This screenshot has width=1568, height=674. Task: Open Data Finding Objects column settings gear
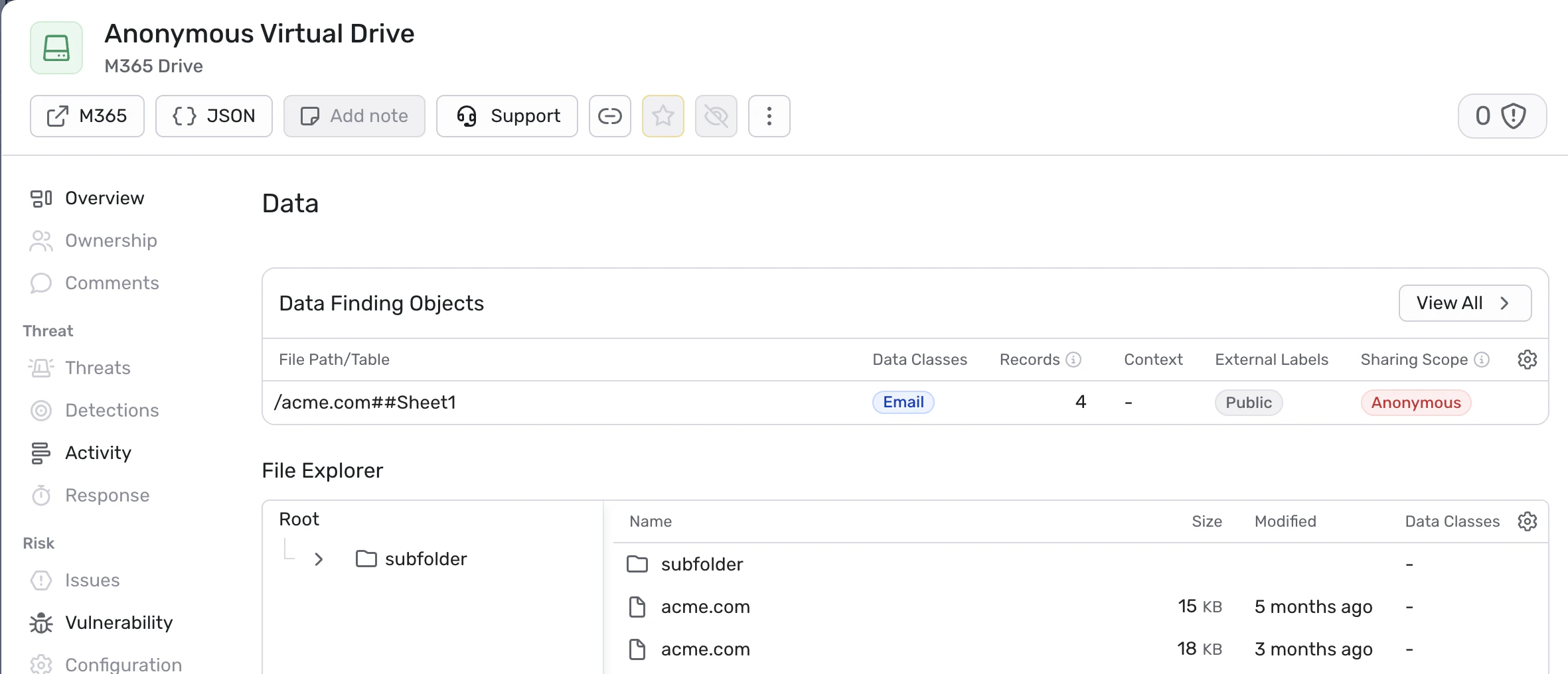1527,360
